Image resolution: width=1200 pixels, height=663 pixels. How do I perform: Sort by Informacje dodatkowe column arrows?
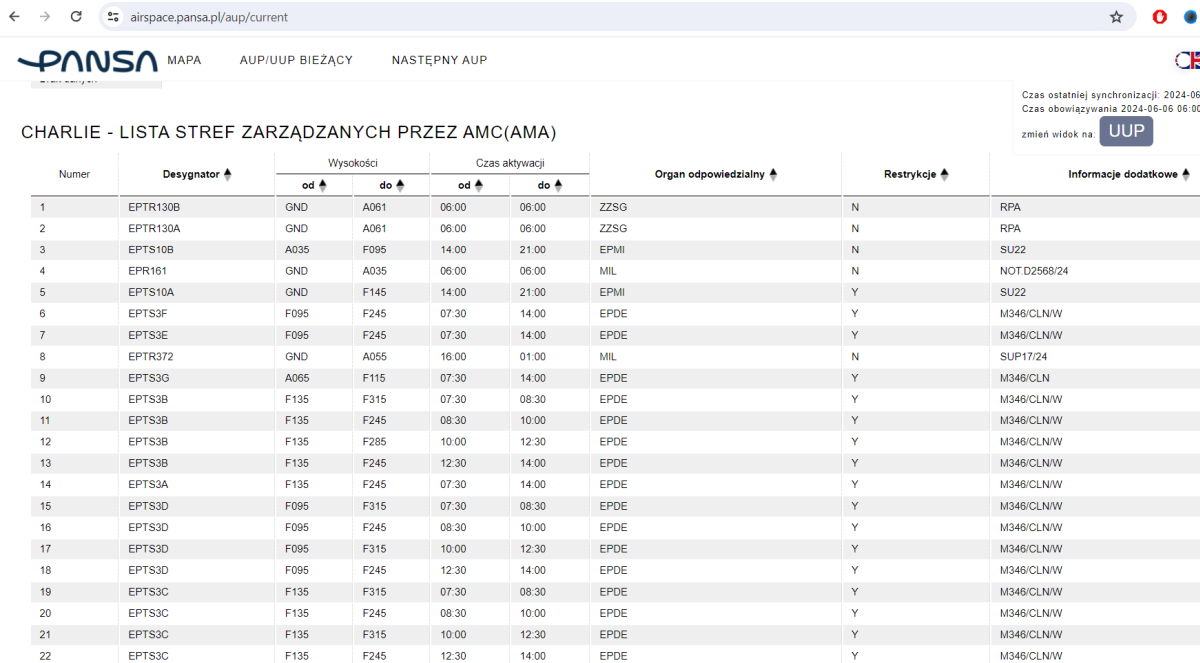tap(1186, 174)
